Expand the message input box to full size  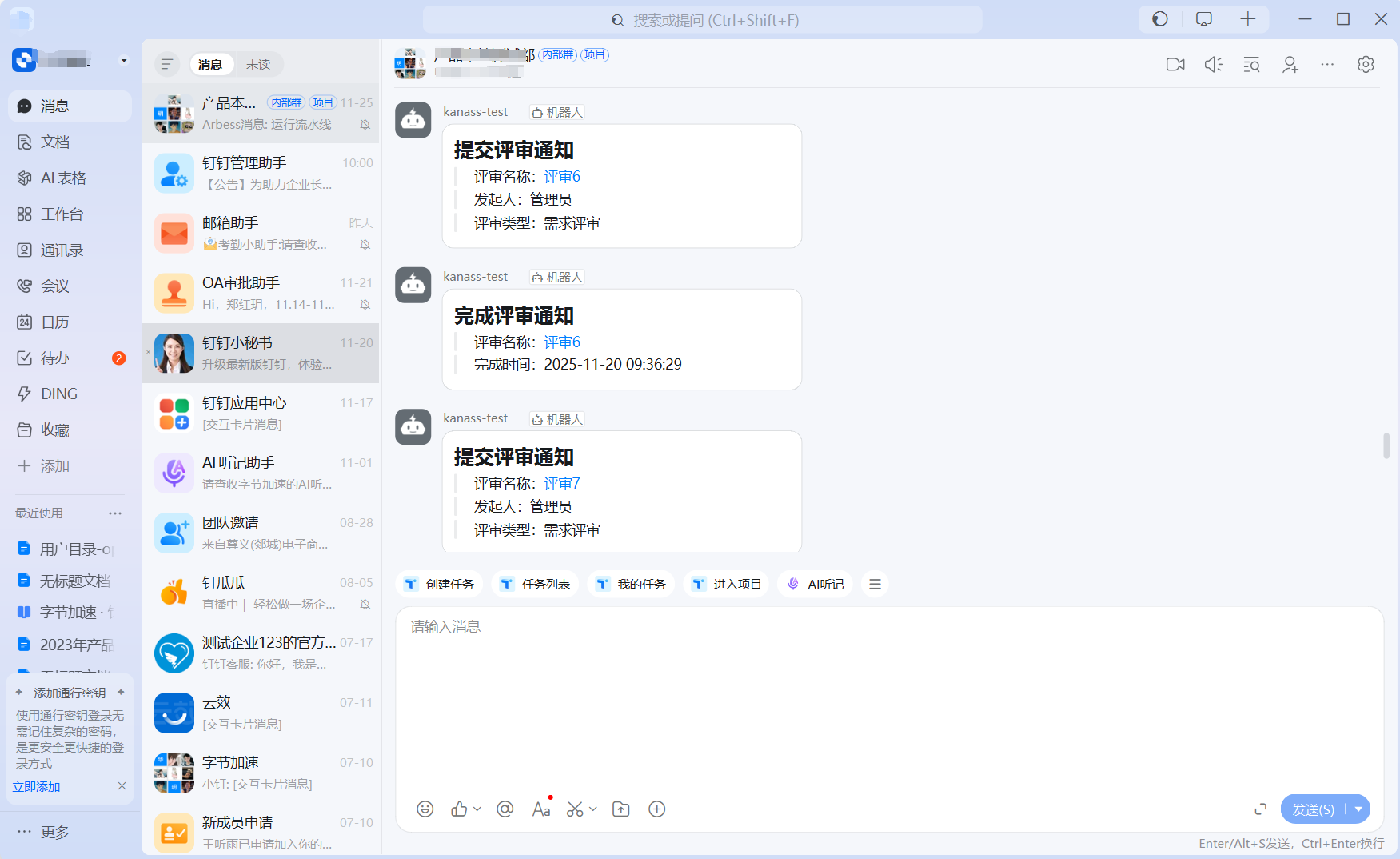[1261, 809]
